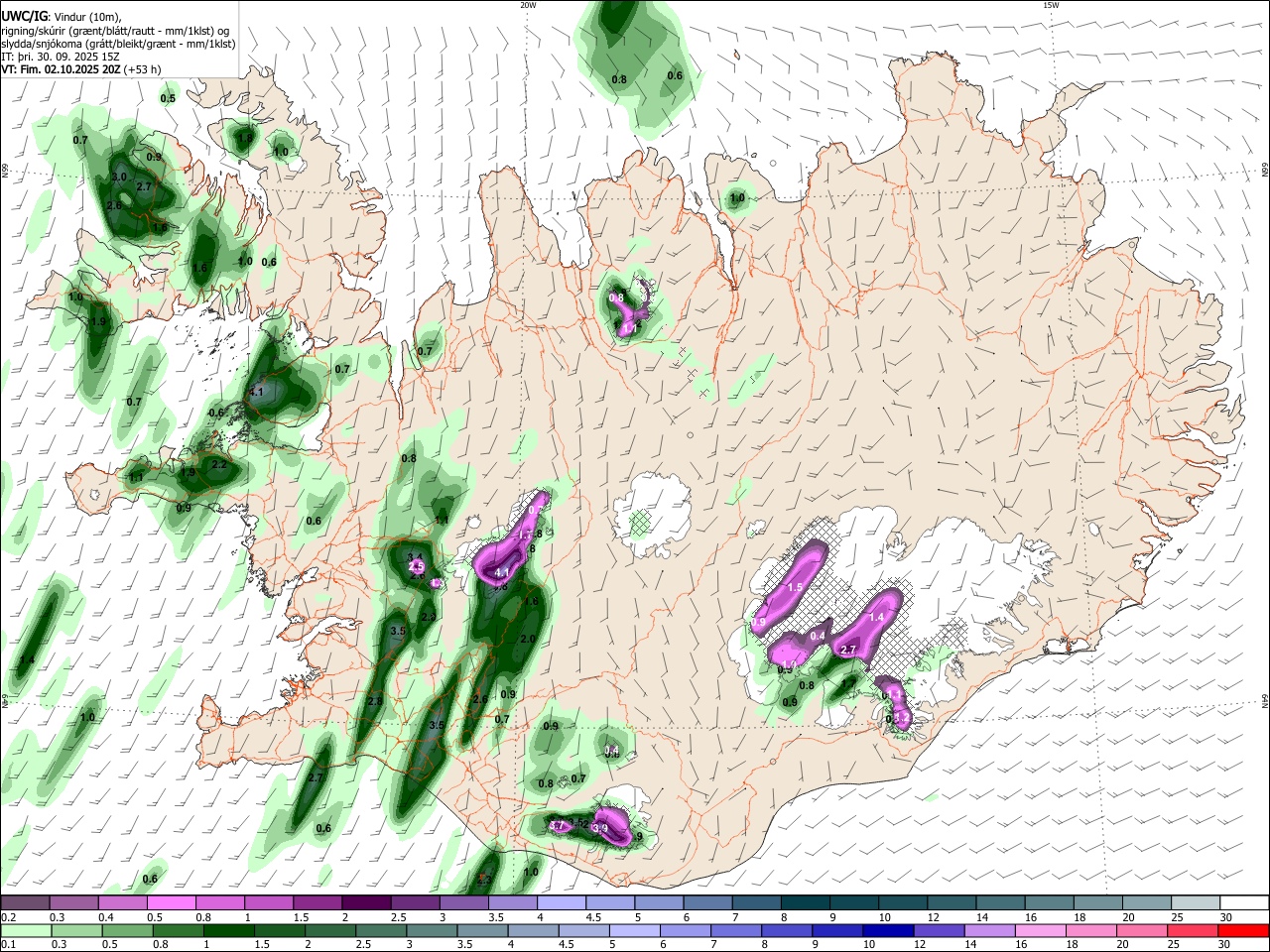
Task: Click the '2.0' precipitation value on map
Action: (528, 639)
